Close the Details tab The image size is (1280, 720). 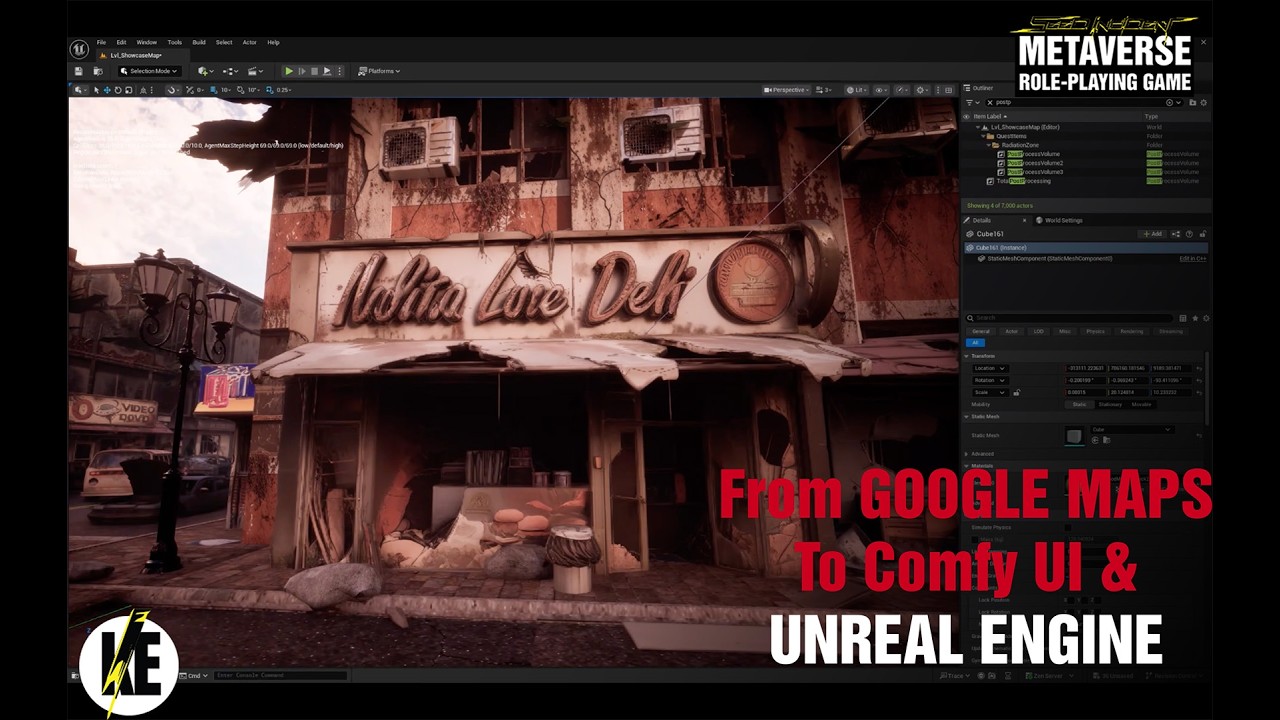tap(1024, 220)
